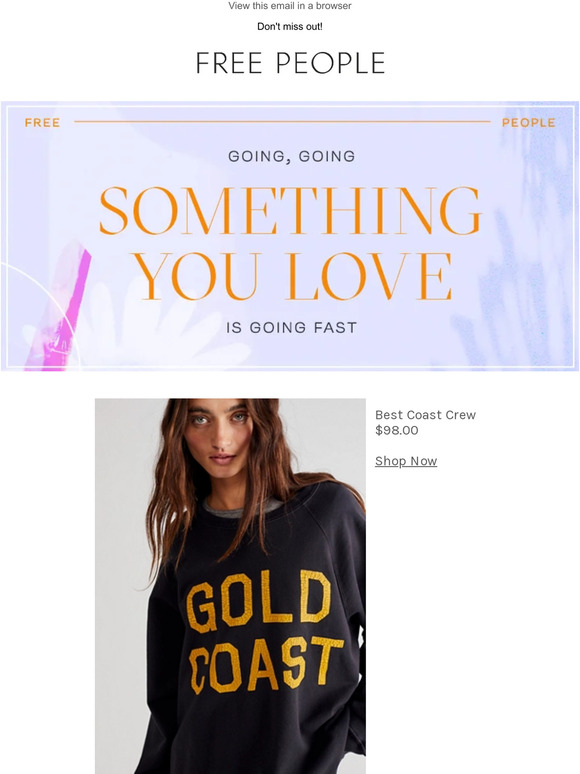
Task: Click the orange divider line in banner
Action: point(282,121)
